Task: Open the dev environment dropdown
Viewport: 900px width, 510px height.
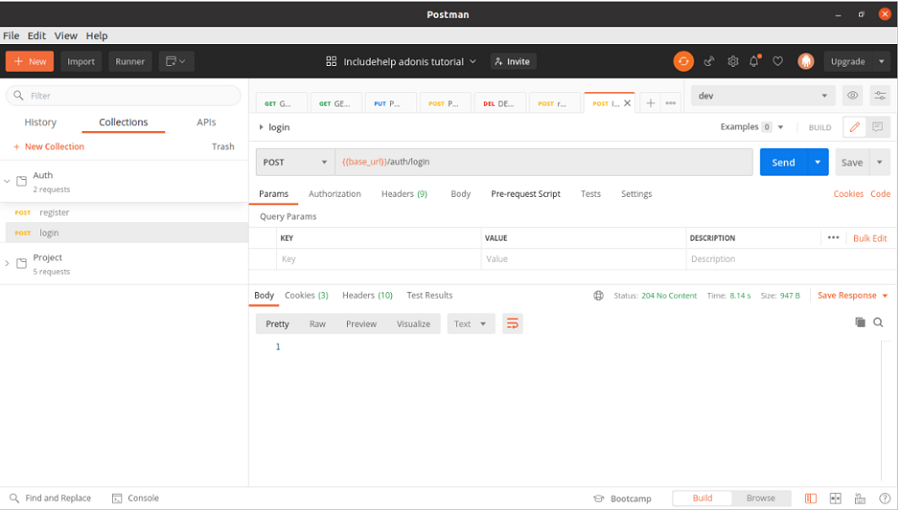Action: click(x=763, y=96)
